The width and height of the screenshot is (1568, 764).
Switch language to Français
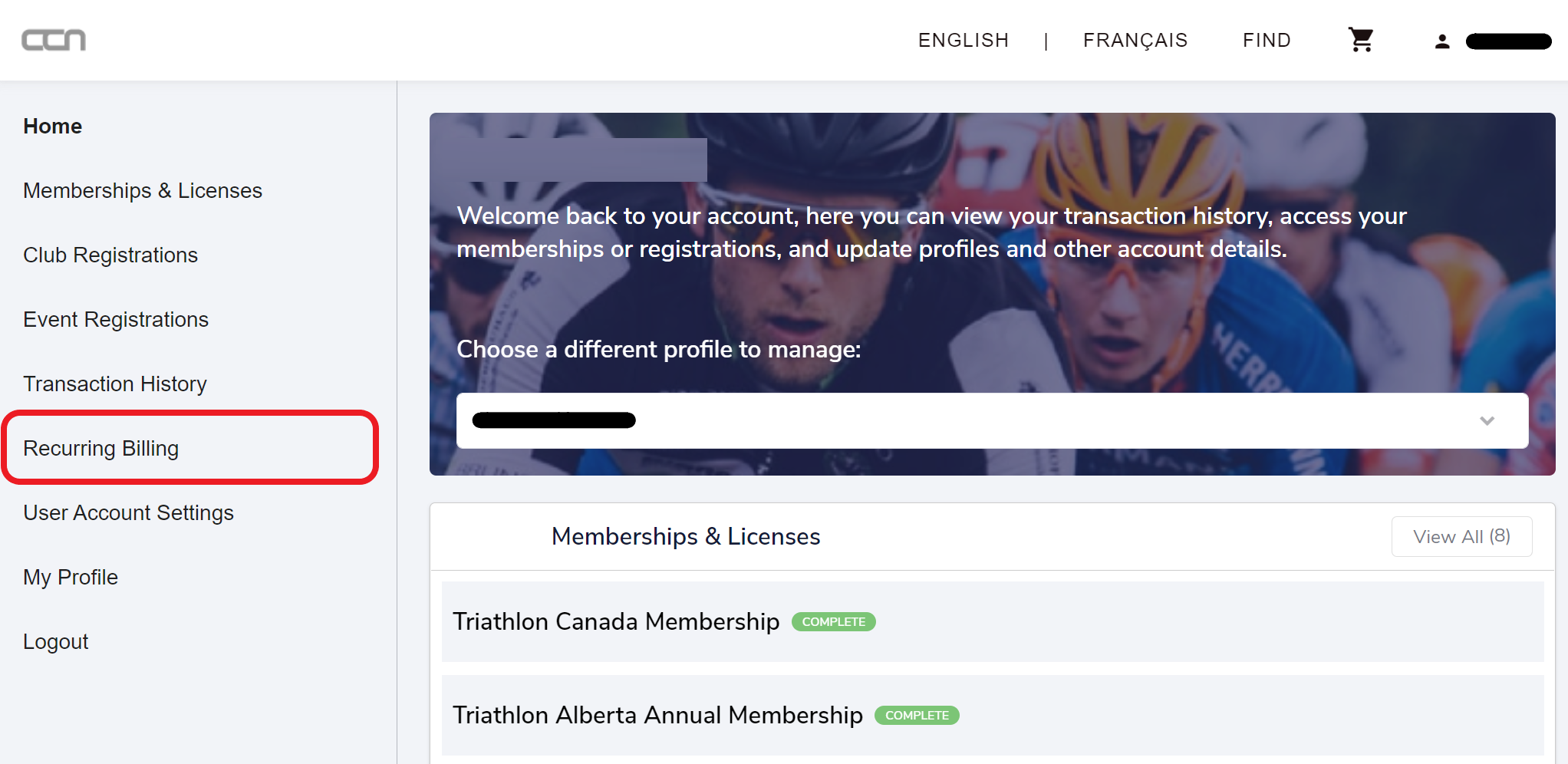pos(1135,40)
